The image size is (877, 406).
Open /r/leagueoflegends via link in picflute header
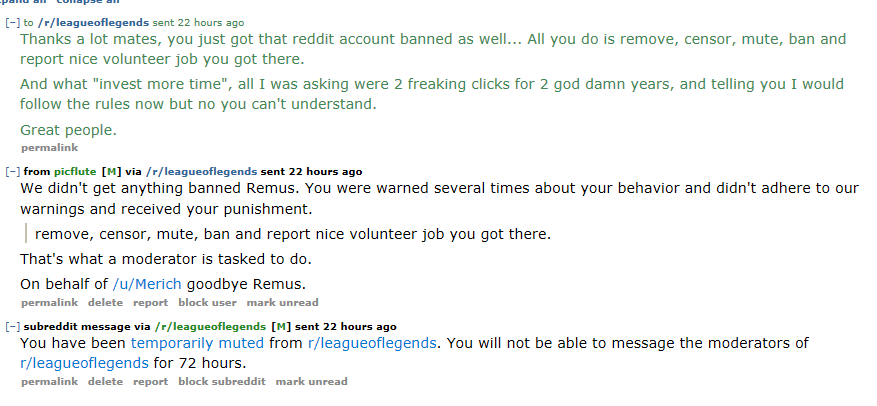pos(201,172)
